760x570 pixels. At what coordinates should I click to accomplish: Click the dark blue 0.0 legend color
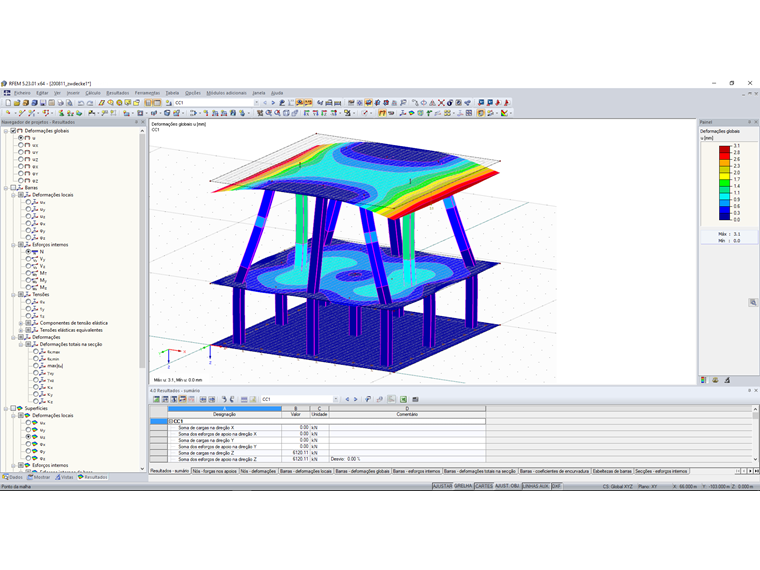725,217
